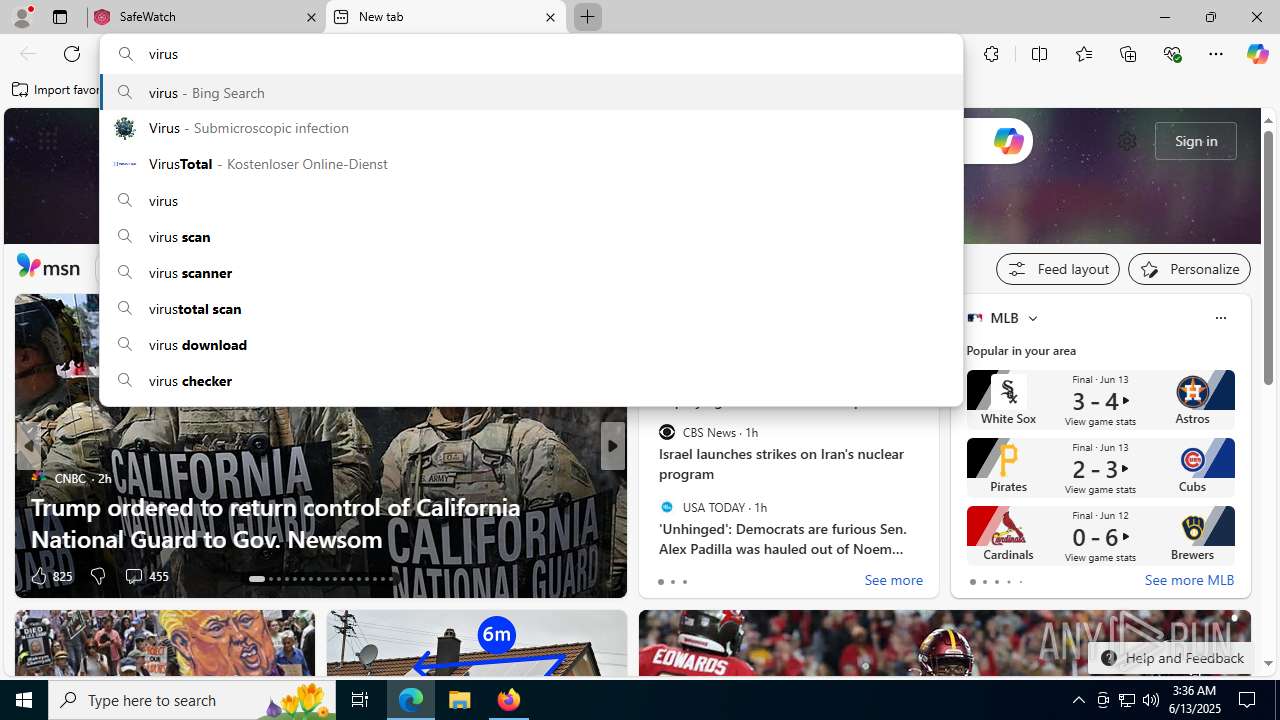Open a new browser tab with plus button
This screenshot has height=720, width=1280.
pos(587,17)
